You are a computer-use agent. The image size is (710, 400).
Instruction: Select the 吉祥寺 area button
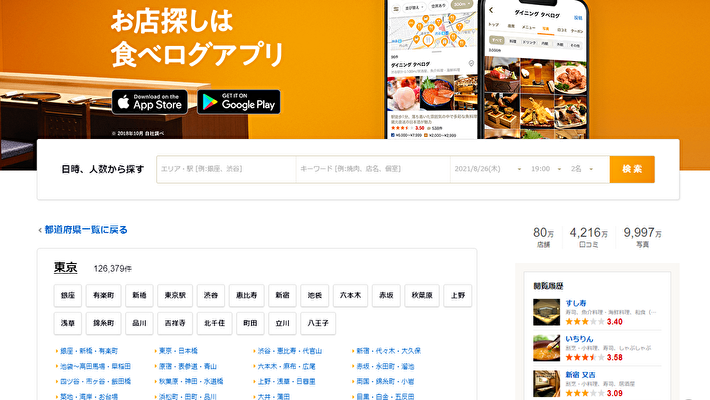coord(175,323)
